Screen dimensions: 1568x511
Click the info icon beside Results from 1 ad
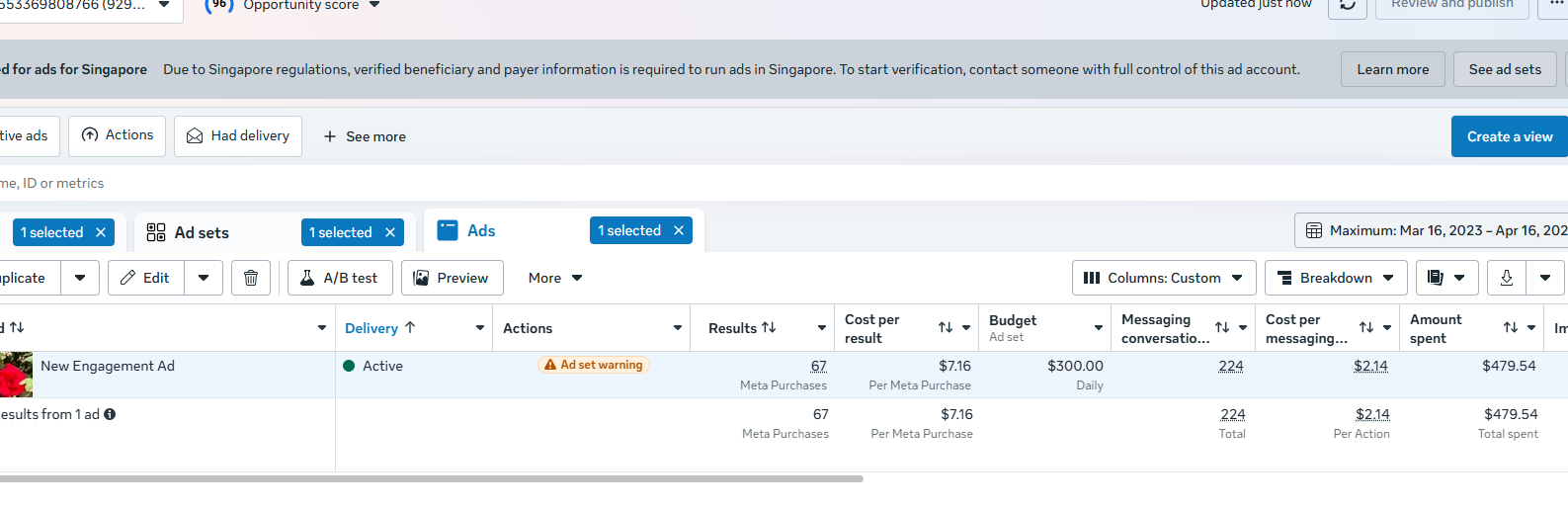tap(110, 414)
